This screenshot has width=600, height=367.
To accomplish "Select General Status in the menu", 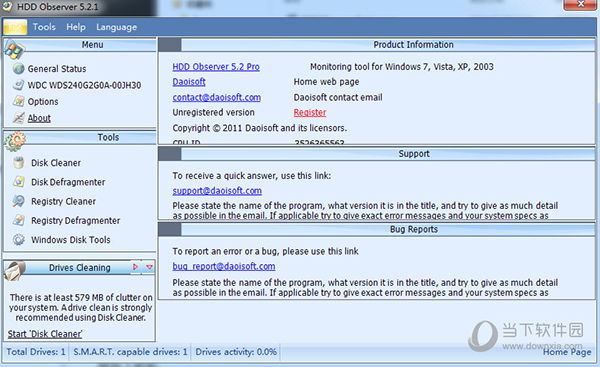I will [57, 69].
